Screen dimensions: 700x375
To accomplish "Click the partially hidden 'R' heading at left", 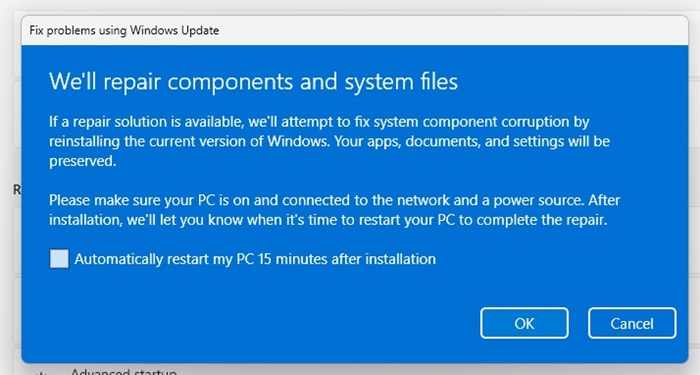I will [x=17, y=190].
